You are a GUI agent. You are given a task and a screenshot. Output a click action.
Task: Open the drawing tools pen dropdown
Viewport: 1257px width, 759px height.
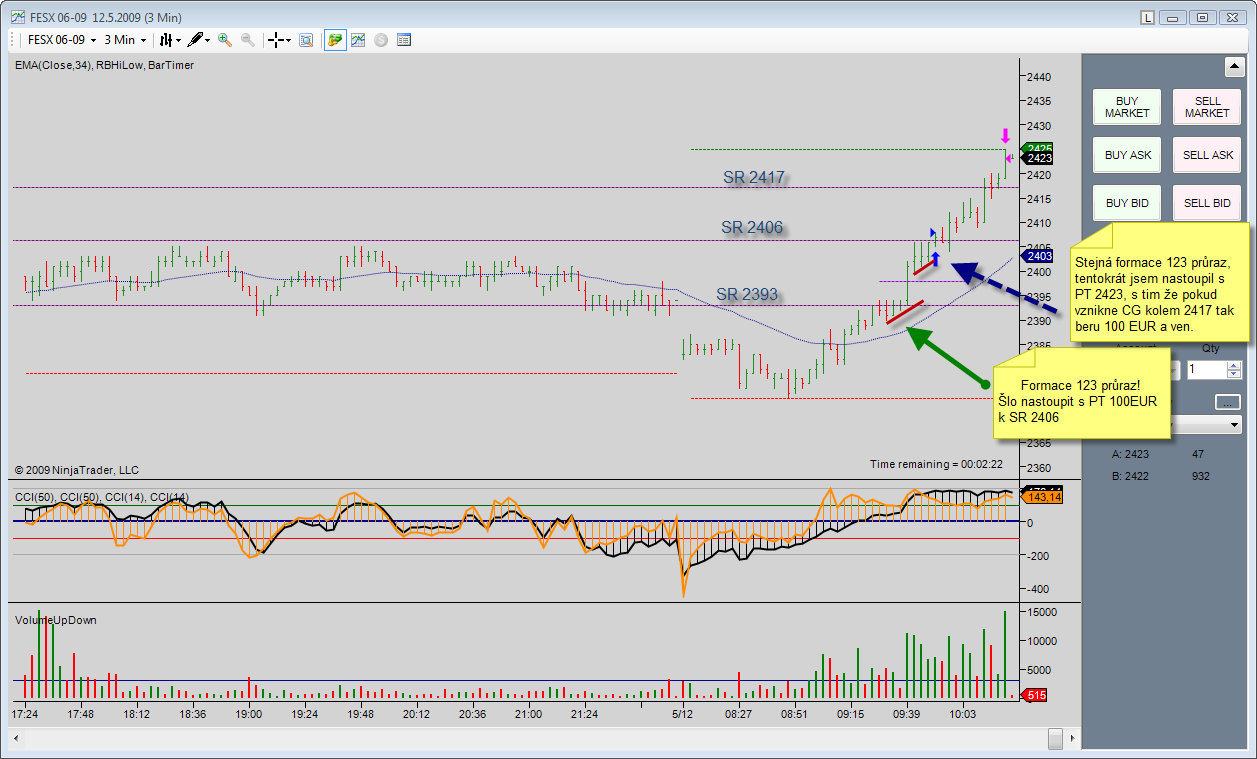coord(198,40)
